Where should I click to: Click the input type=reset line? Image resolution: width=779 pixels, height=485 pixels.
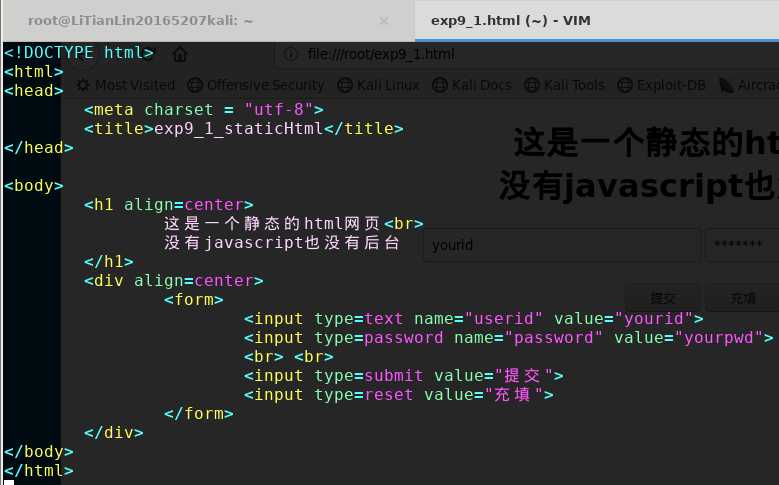398,395
